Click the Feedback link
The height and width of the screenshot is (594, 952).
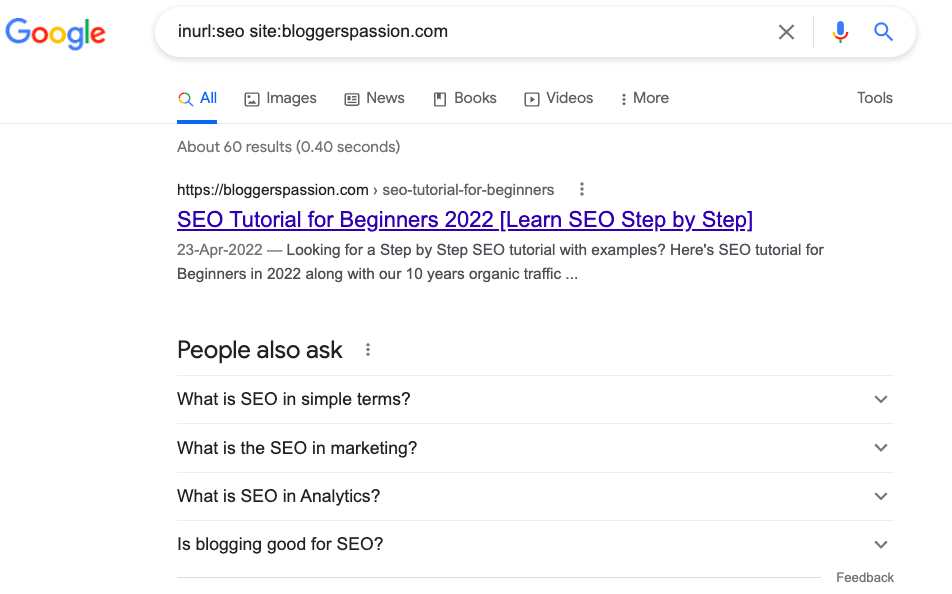(864, 577)
